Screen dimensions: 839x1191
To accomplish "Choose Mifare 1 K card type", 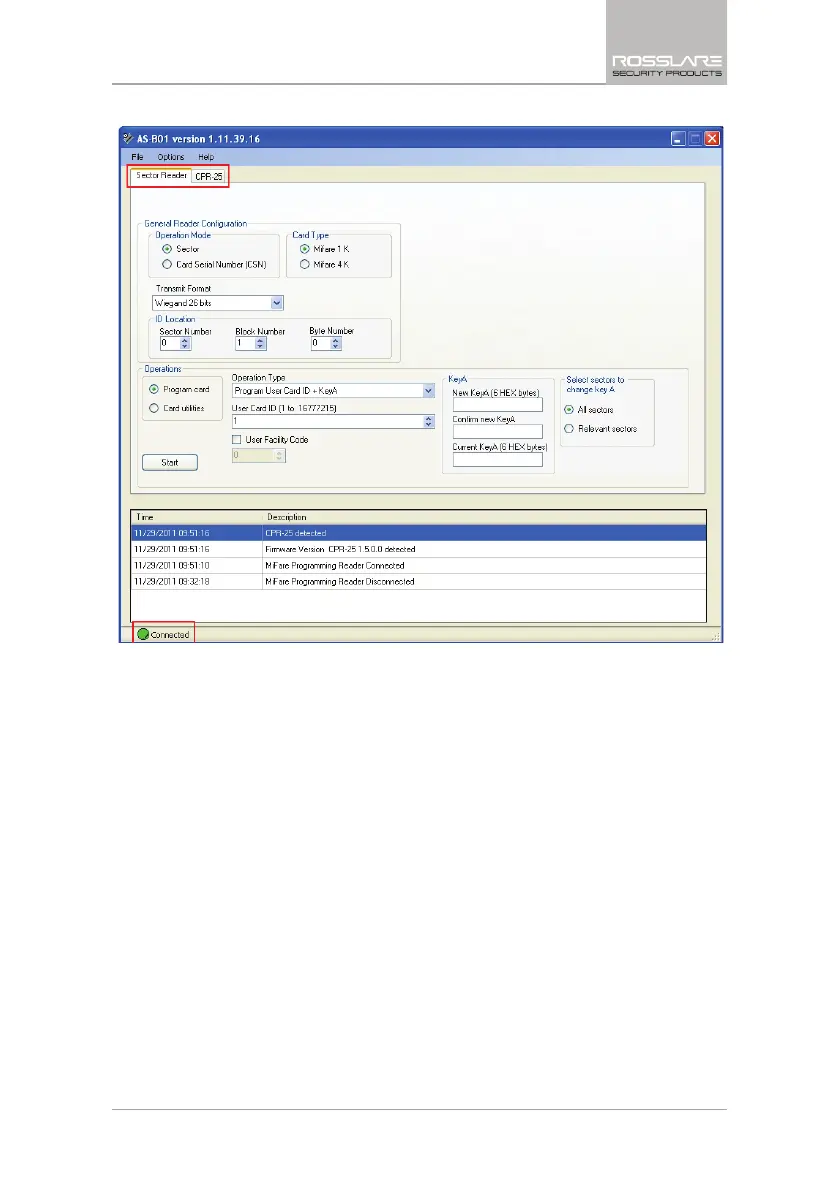I will coord(304,249).
